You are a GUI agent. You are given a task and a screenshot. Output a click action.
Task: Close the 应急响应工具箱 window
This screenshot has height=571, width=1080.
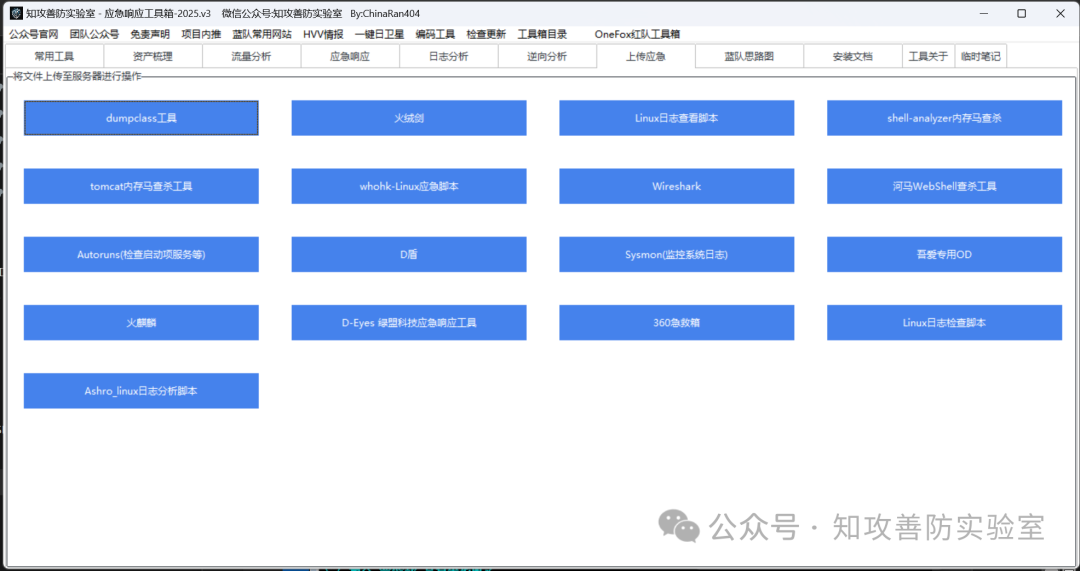(1061, 14)
